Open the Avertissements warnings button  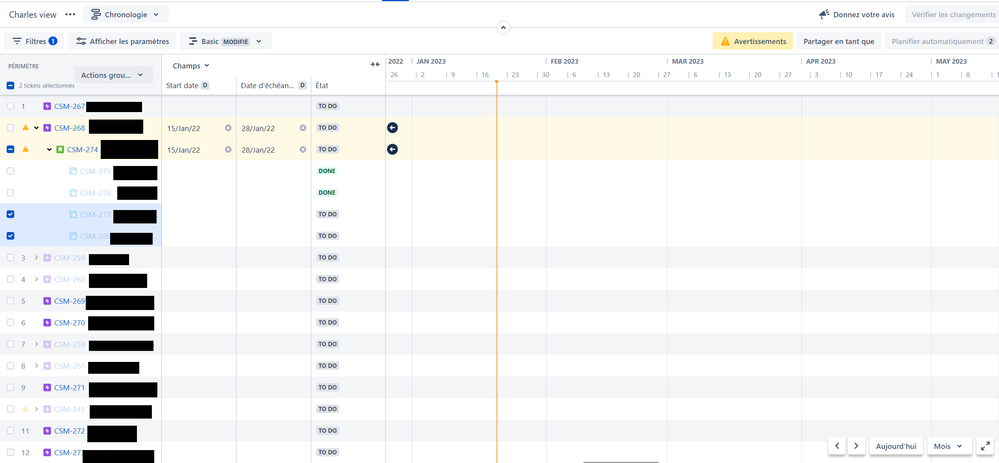coord(752,41)
